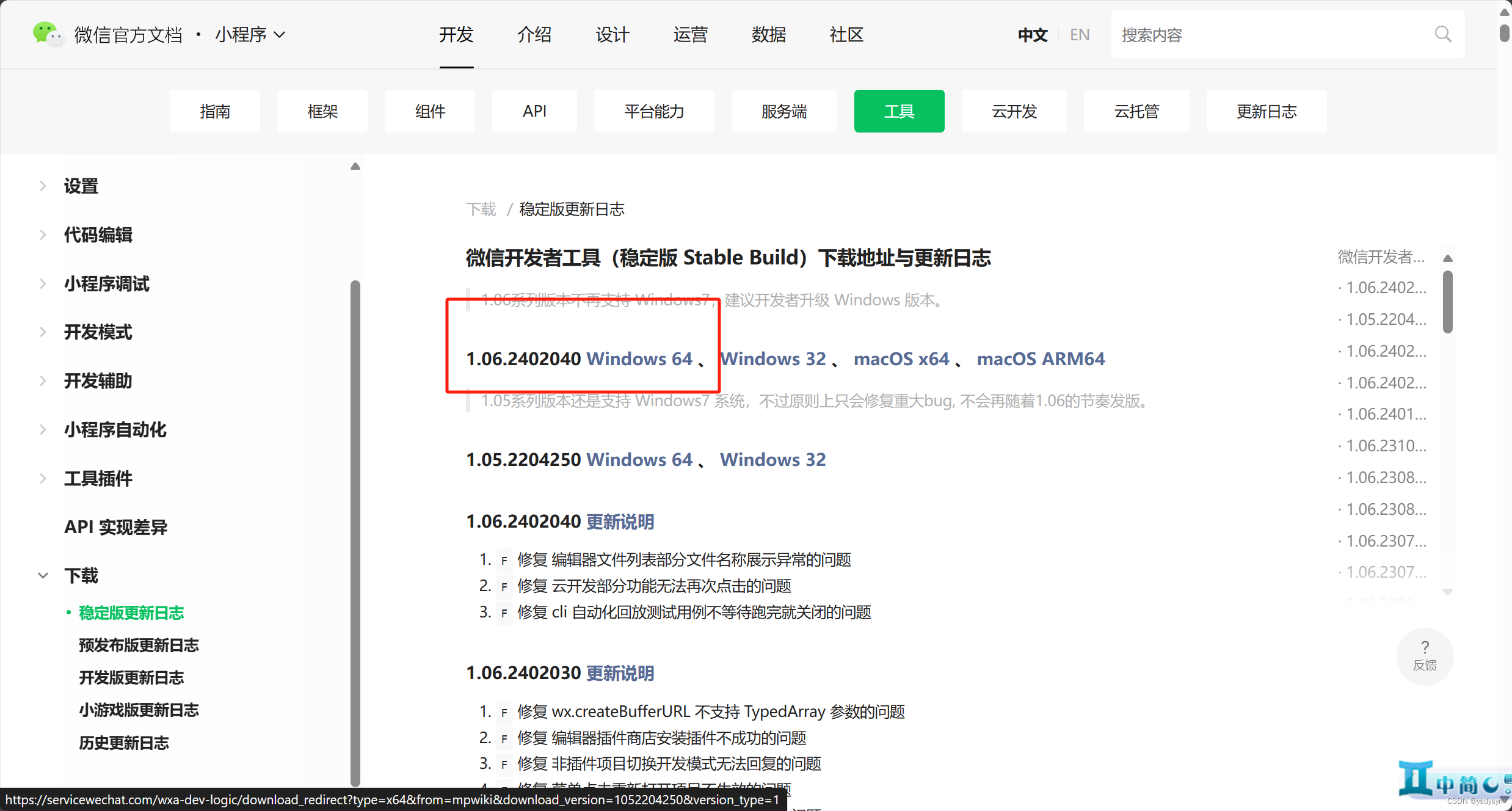Open the 社区 top navigation tab
This screenshot has height=811, width=1512.
click(846, 35)
